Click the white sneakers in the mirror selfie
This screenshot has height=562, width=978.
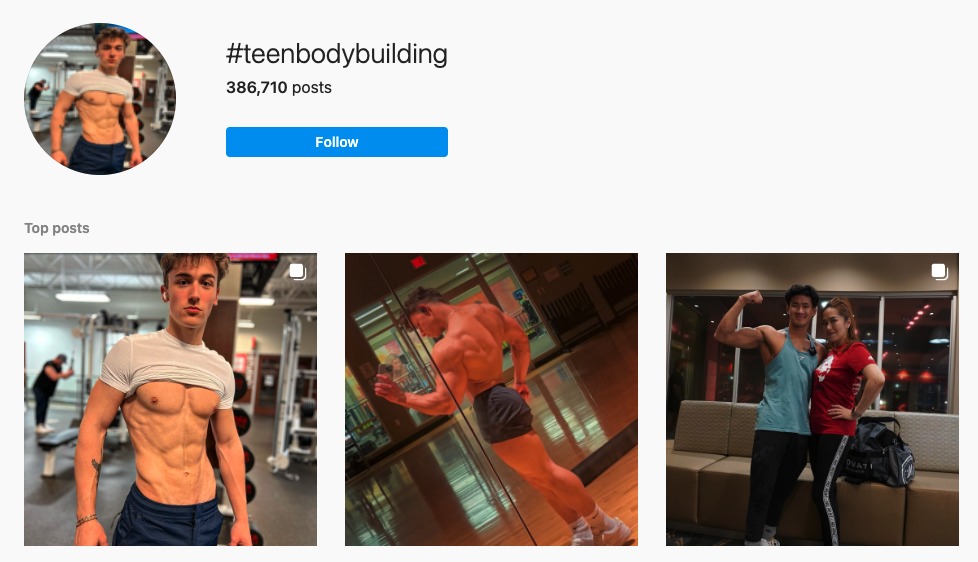coord(598,529)
